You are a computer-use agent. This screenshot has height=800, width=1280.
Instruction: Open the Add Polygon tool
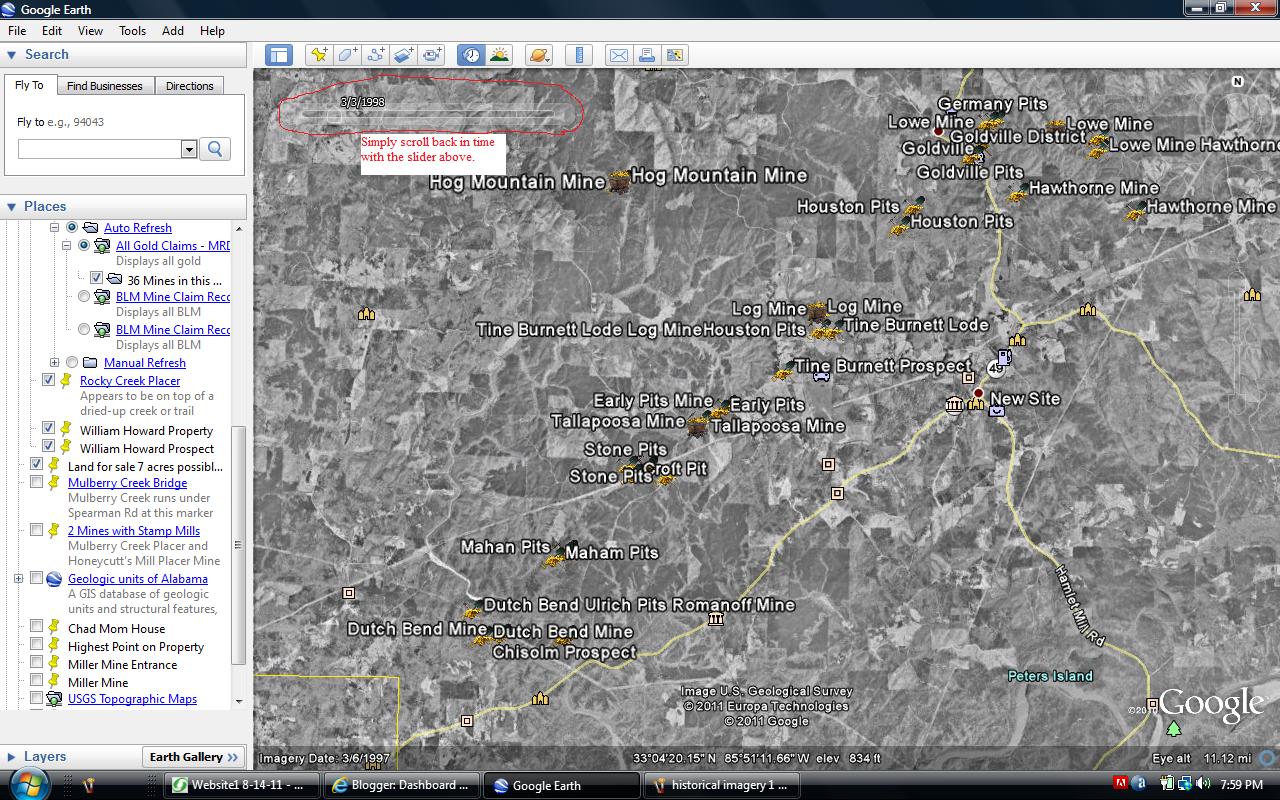(347, 55)
